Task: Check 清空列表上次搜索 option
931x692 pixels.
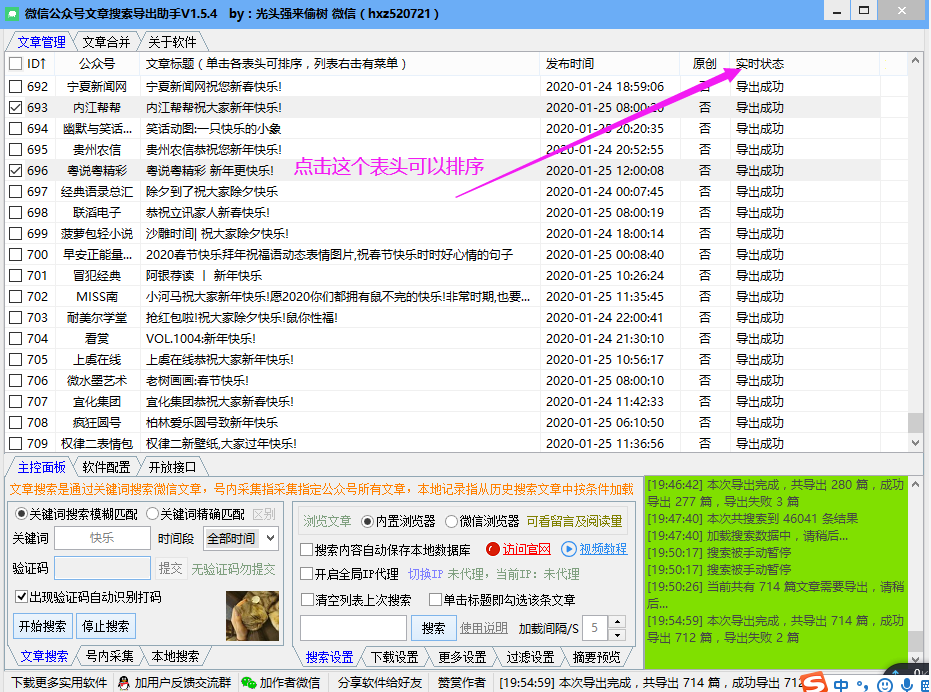Action: (307, 599)
